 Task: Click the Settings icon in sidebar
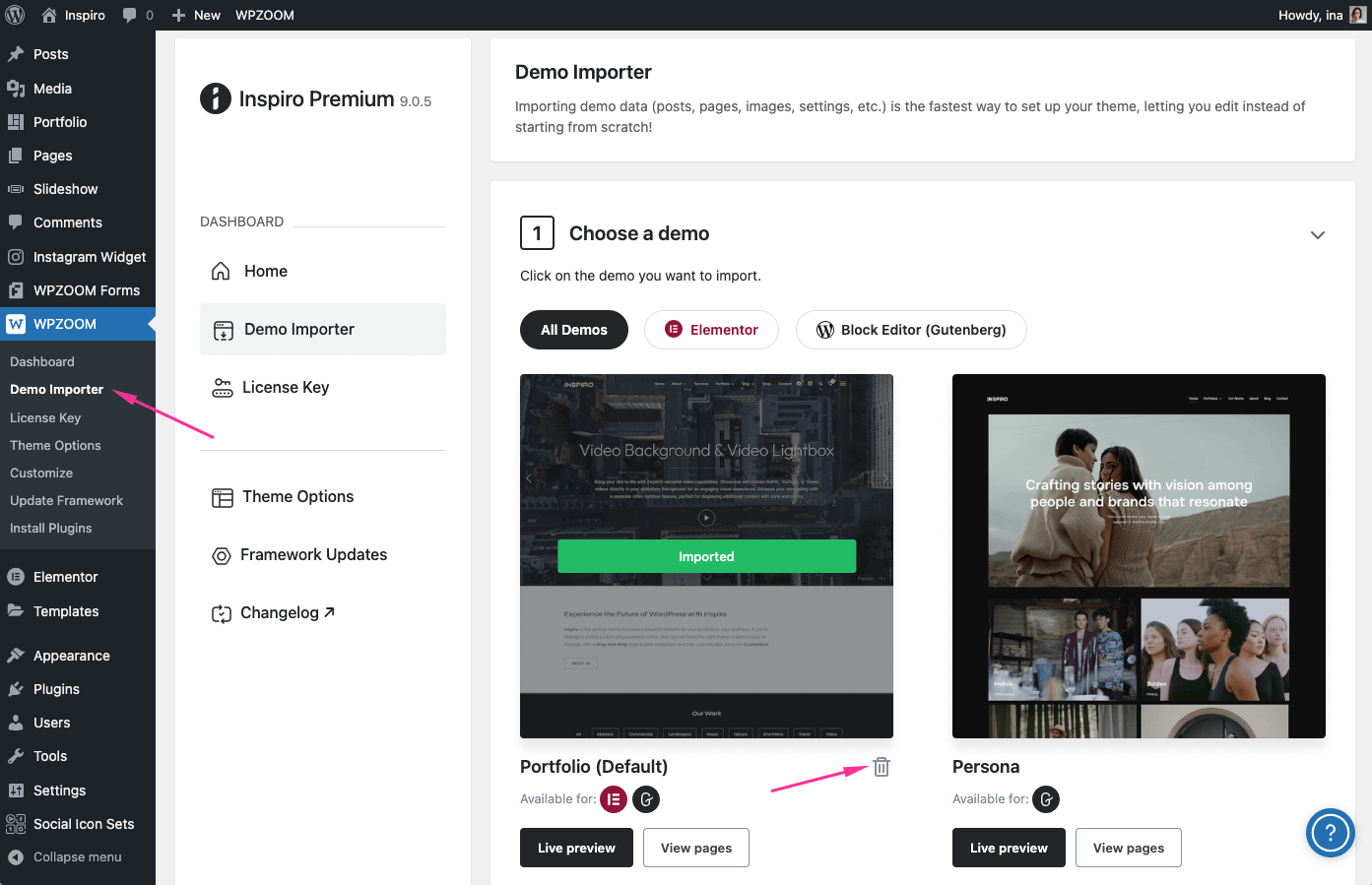pyautogui.click(x=16, y=790)
